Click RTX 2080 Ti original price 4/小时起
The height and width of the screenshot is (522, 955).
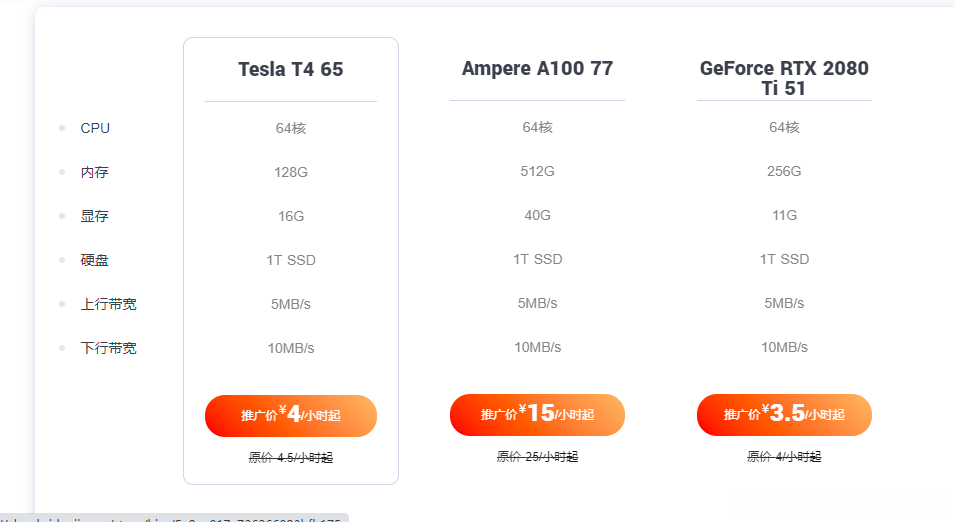[784, 457]
